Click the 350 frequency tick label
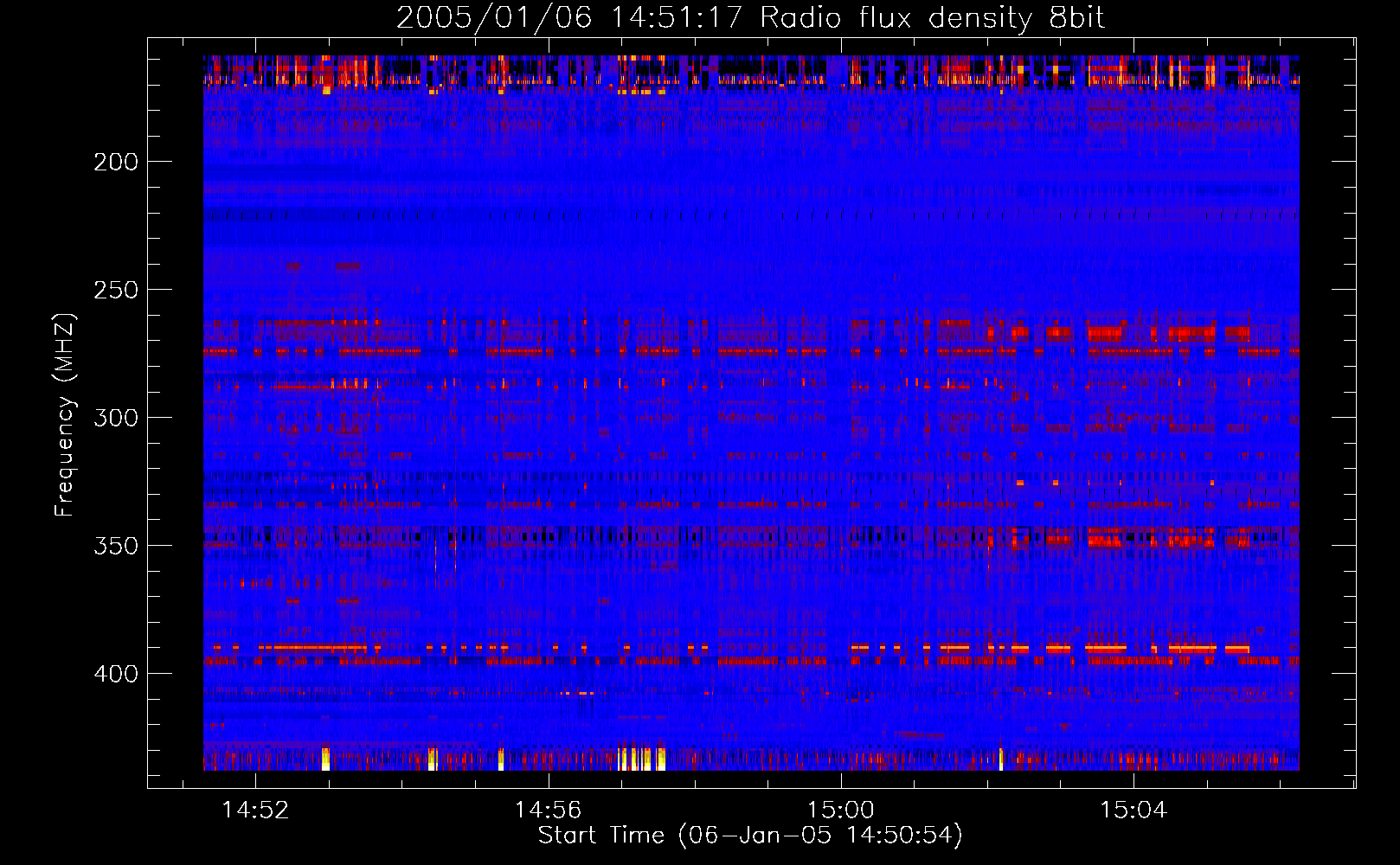 (x=116, y=546)
